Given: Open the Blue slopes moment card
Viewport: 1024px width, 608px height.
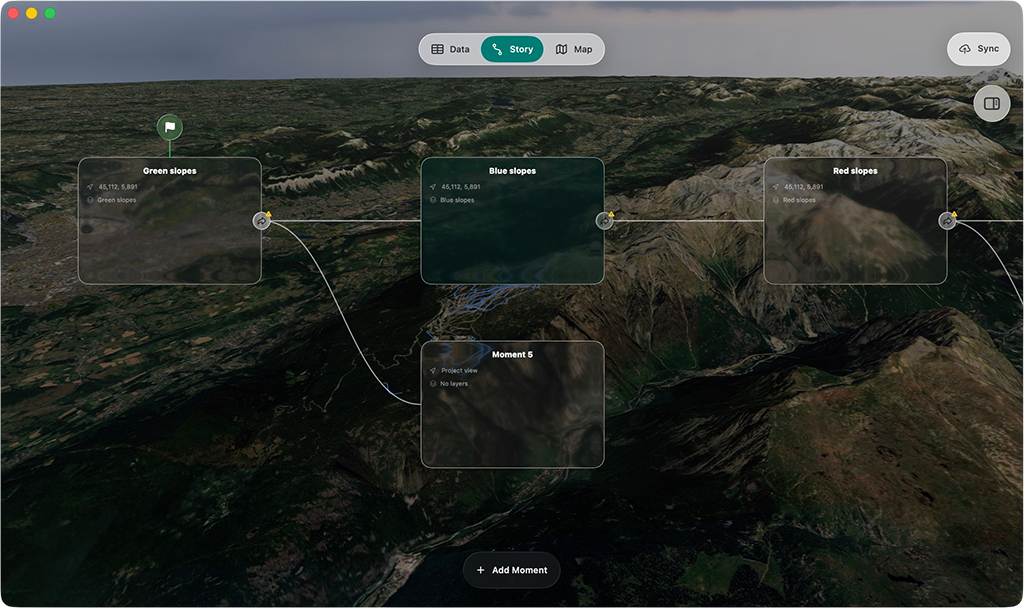Looking at the screenshot, I should click(x=513, y=221).
